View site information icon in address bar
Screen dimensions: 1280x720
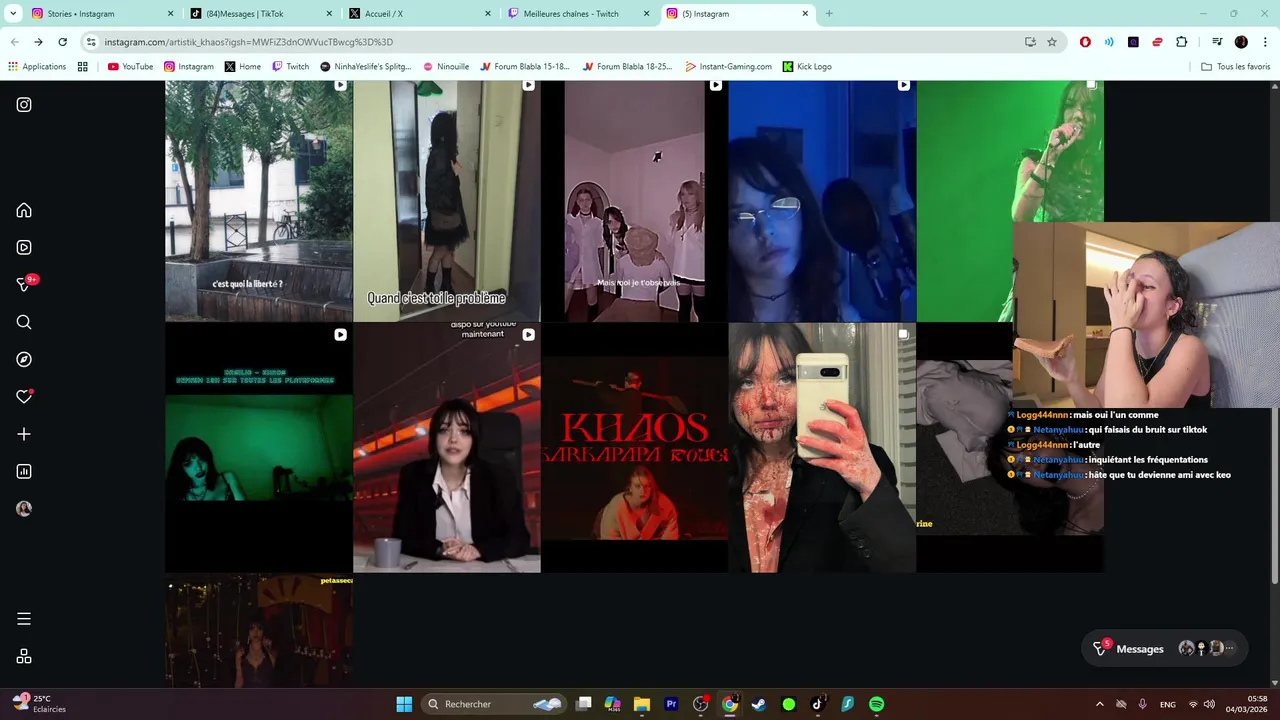(91, 42)
